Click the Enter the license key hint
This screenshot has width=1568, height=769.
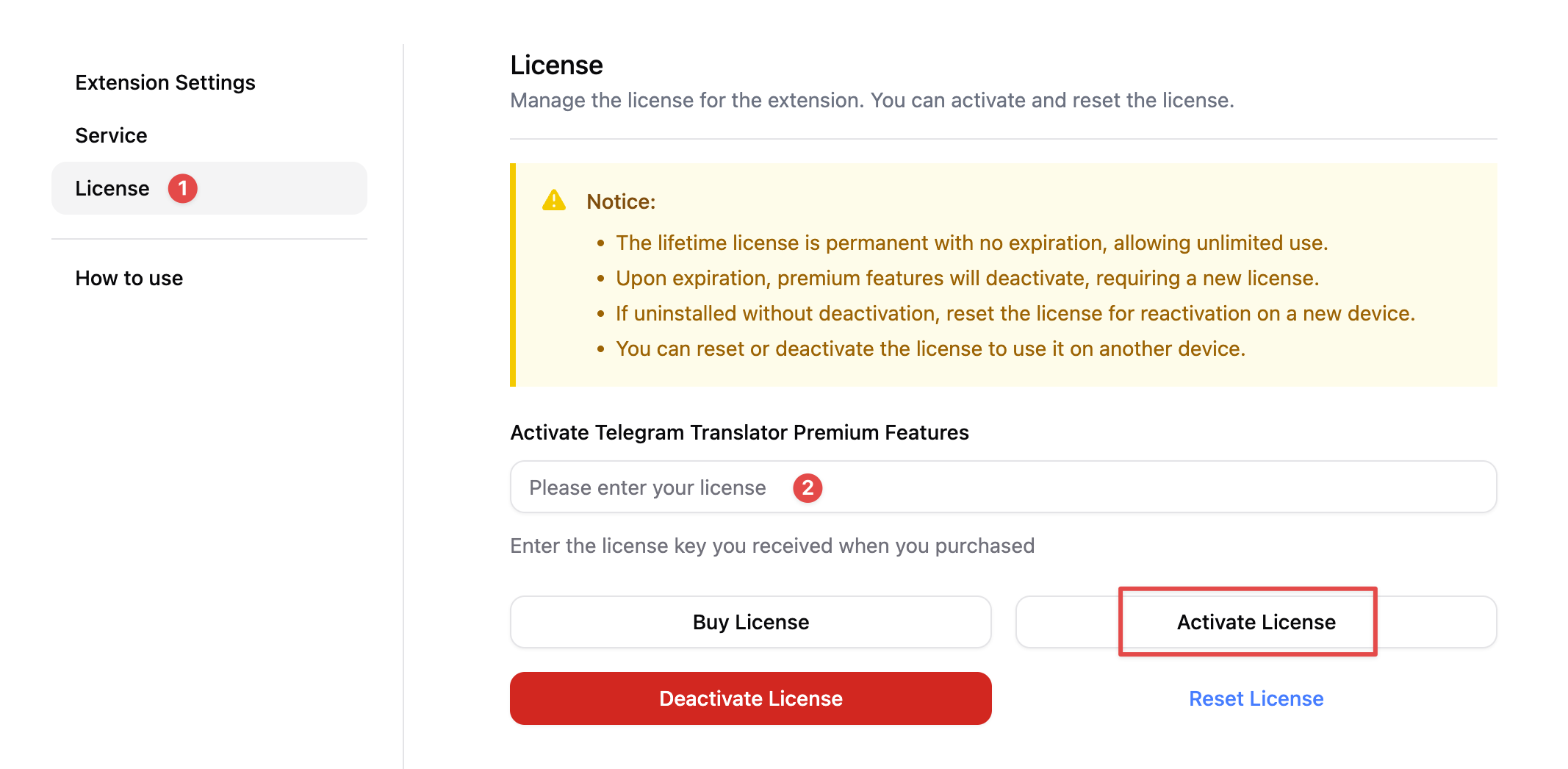(772, 546)
